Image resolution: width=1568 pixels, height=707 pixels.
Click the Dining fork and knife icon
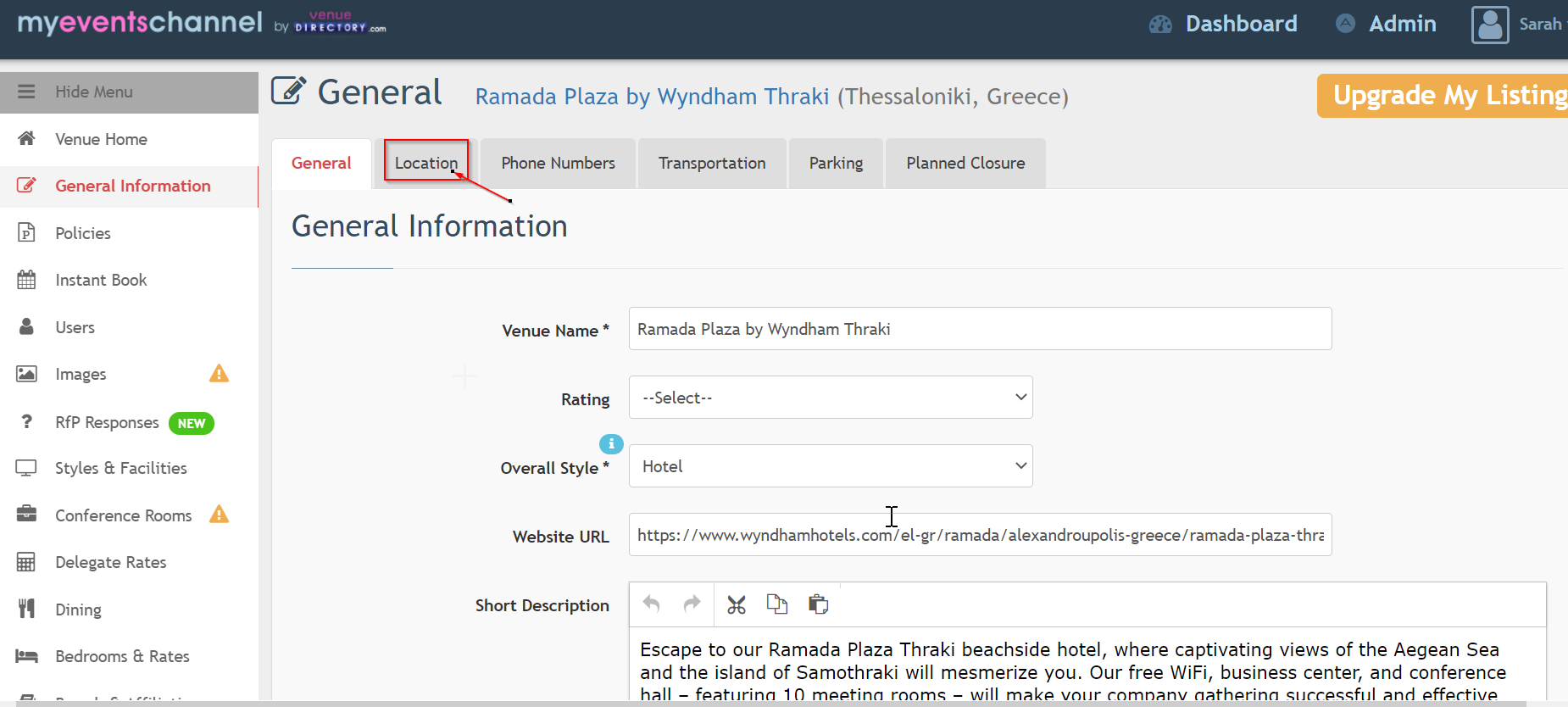click(26, 608)
